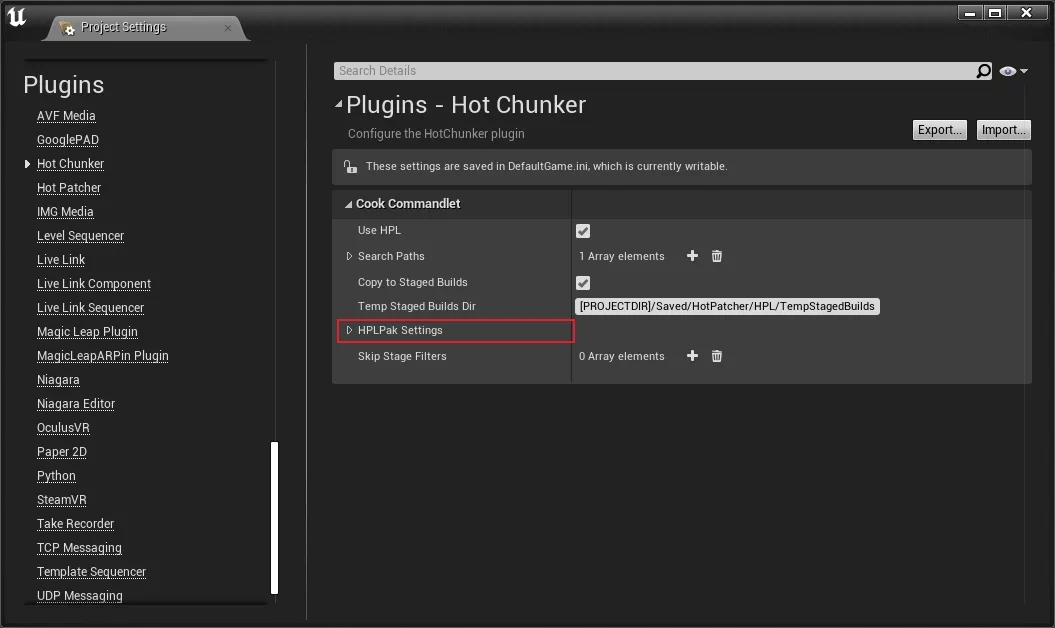
Task: Click the Temp Staged Builds Dir label
Action: click(416, 306)
